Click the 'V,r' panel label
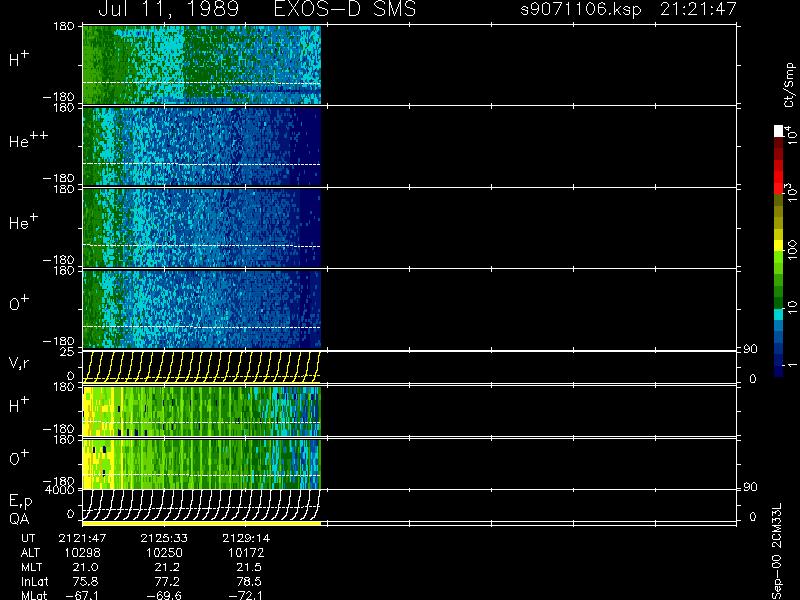The width and height of the screenshot is (800, 600). click(x=19, y=364)
